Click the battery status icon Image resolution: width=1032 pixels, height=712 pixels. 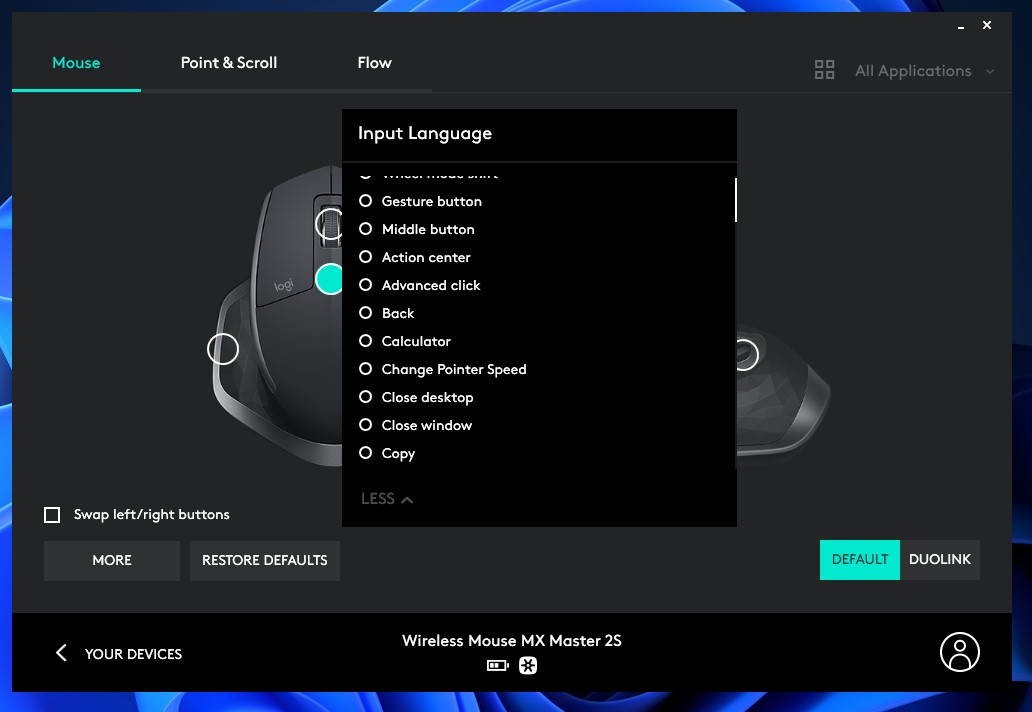pos(498,666)
